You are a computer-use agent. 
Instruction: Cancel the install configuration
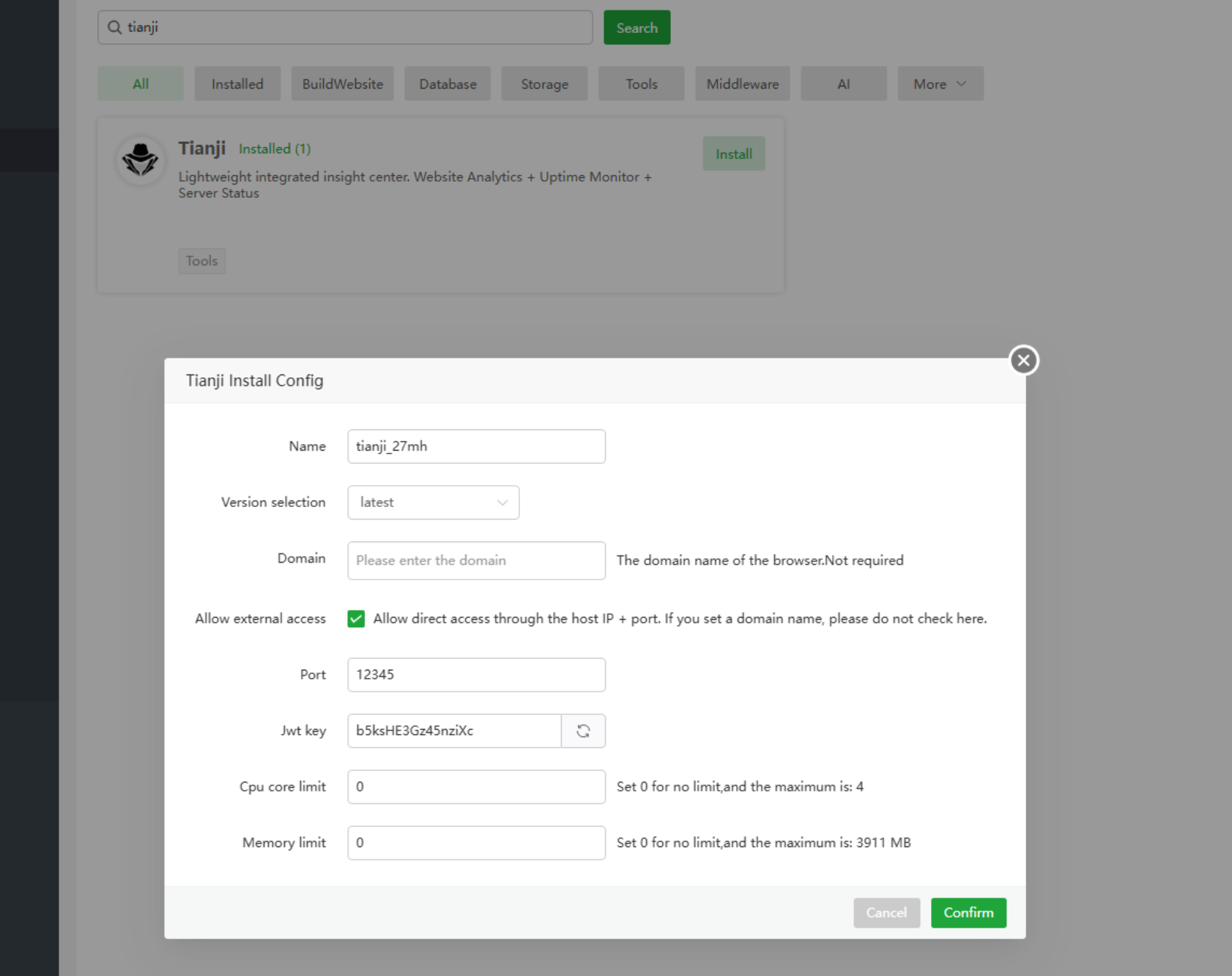tap(886, 913)
